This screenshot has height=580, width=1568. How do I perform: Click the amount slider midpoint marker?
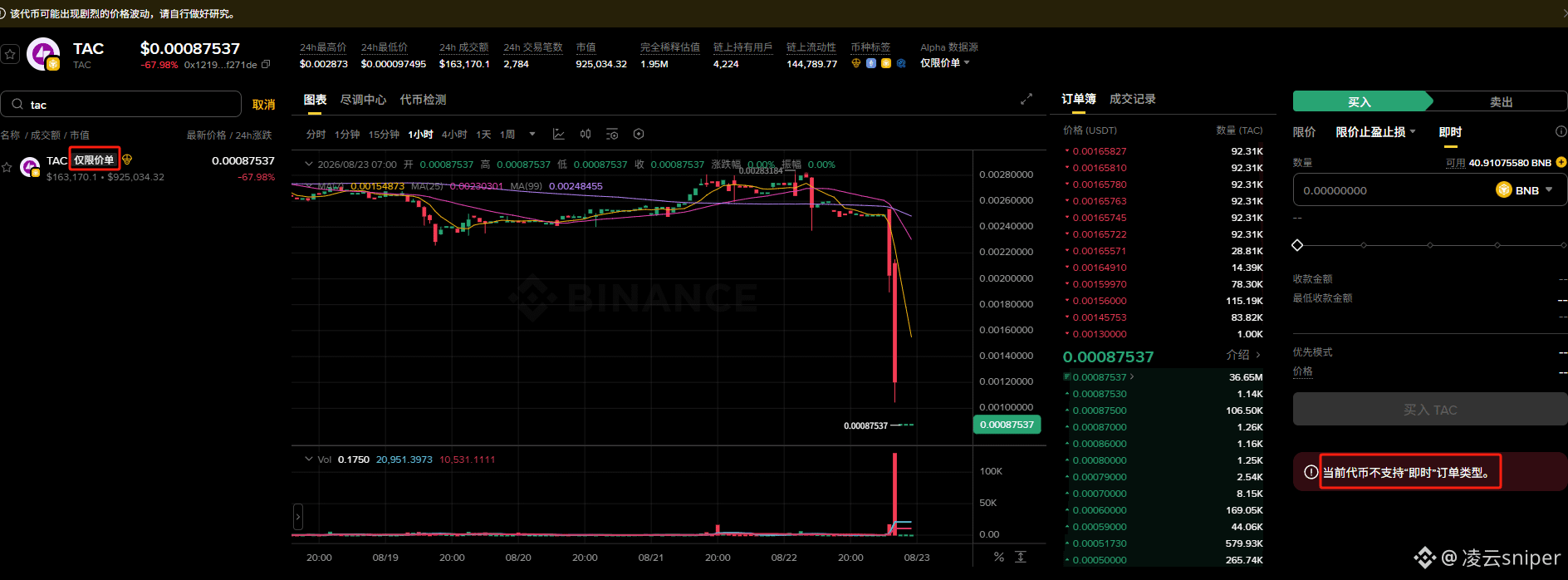pyautogui.click(x=1430, y=245)
